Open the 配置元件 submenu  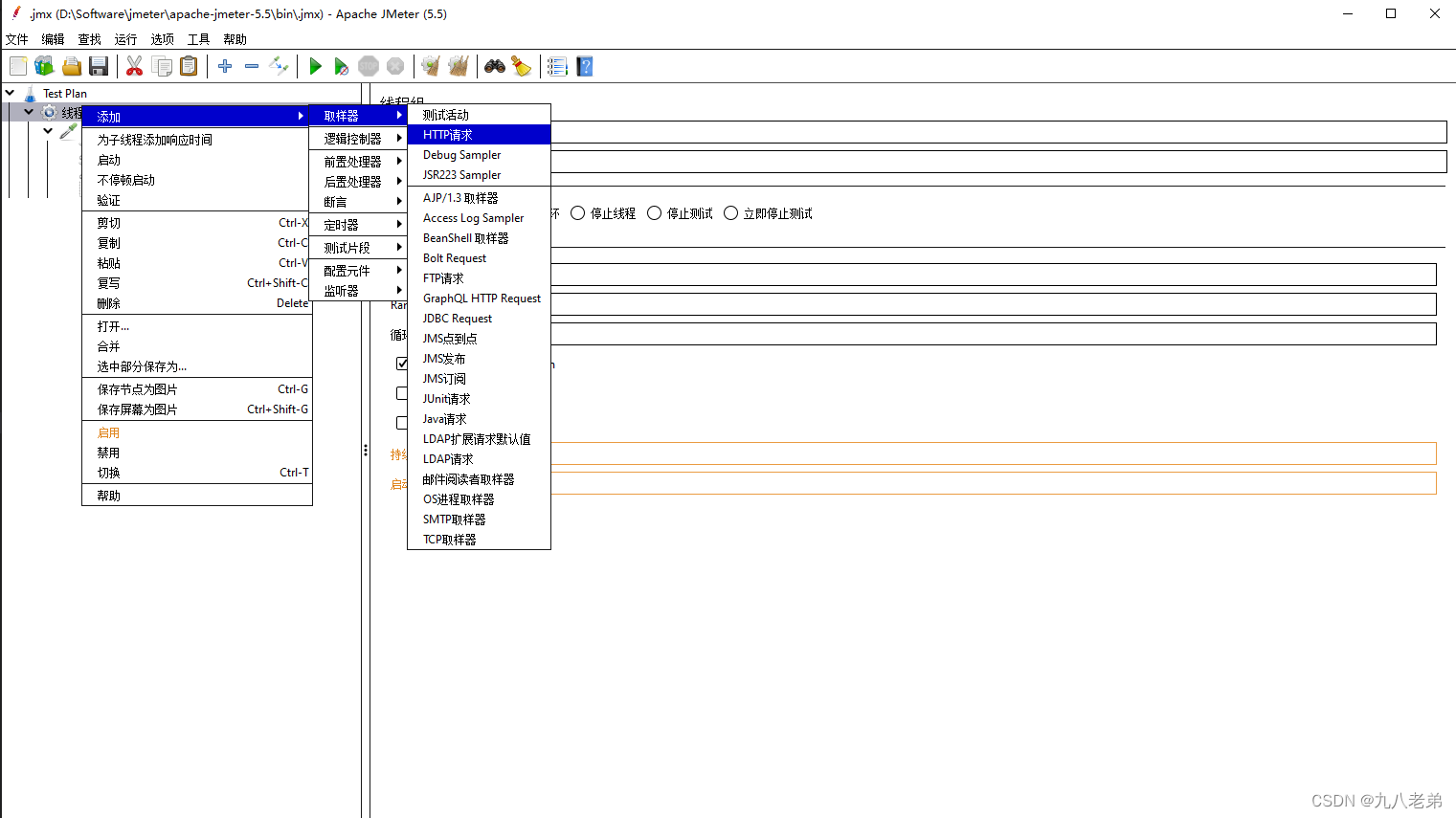point(358,271)
